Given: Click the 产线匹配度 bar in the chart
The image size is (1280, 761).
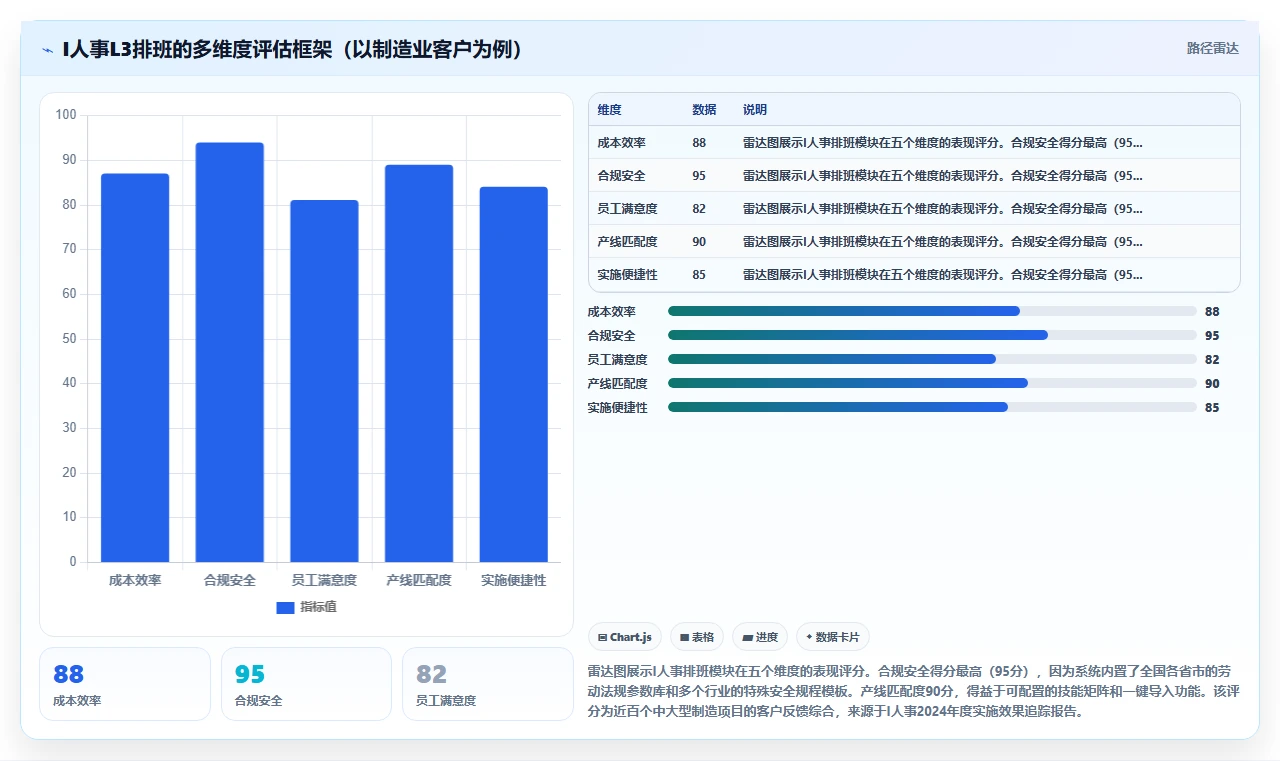Looking at the screenshot, I should pyautogui.click(x=419, y=363).
